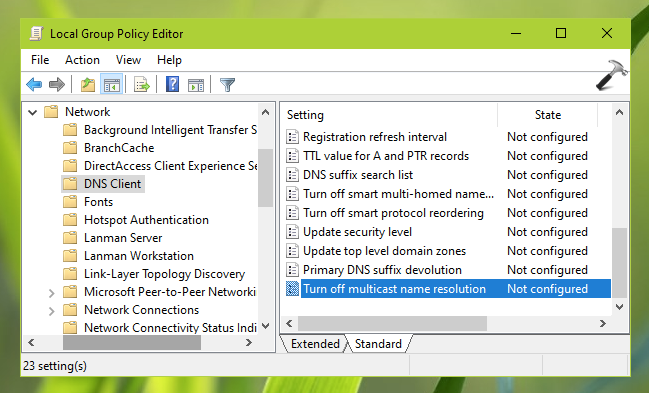649x393 pixels.
Task: Expand the Network Connections node
Action: [51, 311]
